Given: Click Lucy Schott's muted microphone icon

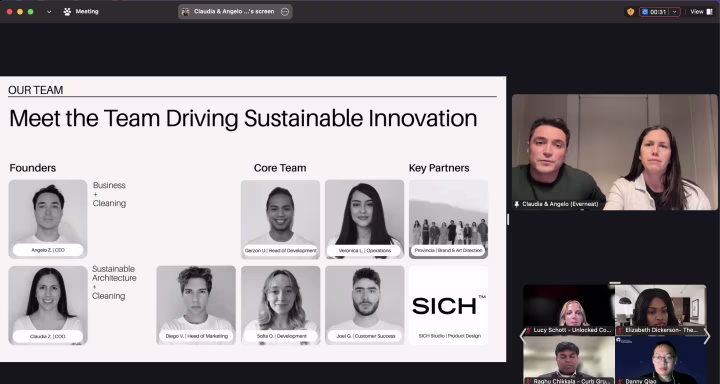Looking at the screenshot, I should 529,330.
